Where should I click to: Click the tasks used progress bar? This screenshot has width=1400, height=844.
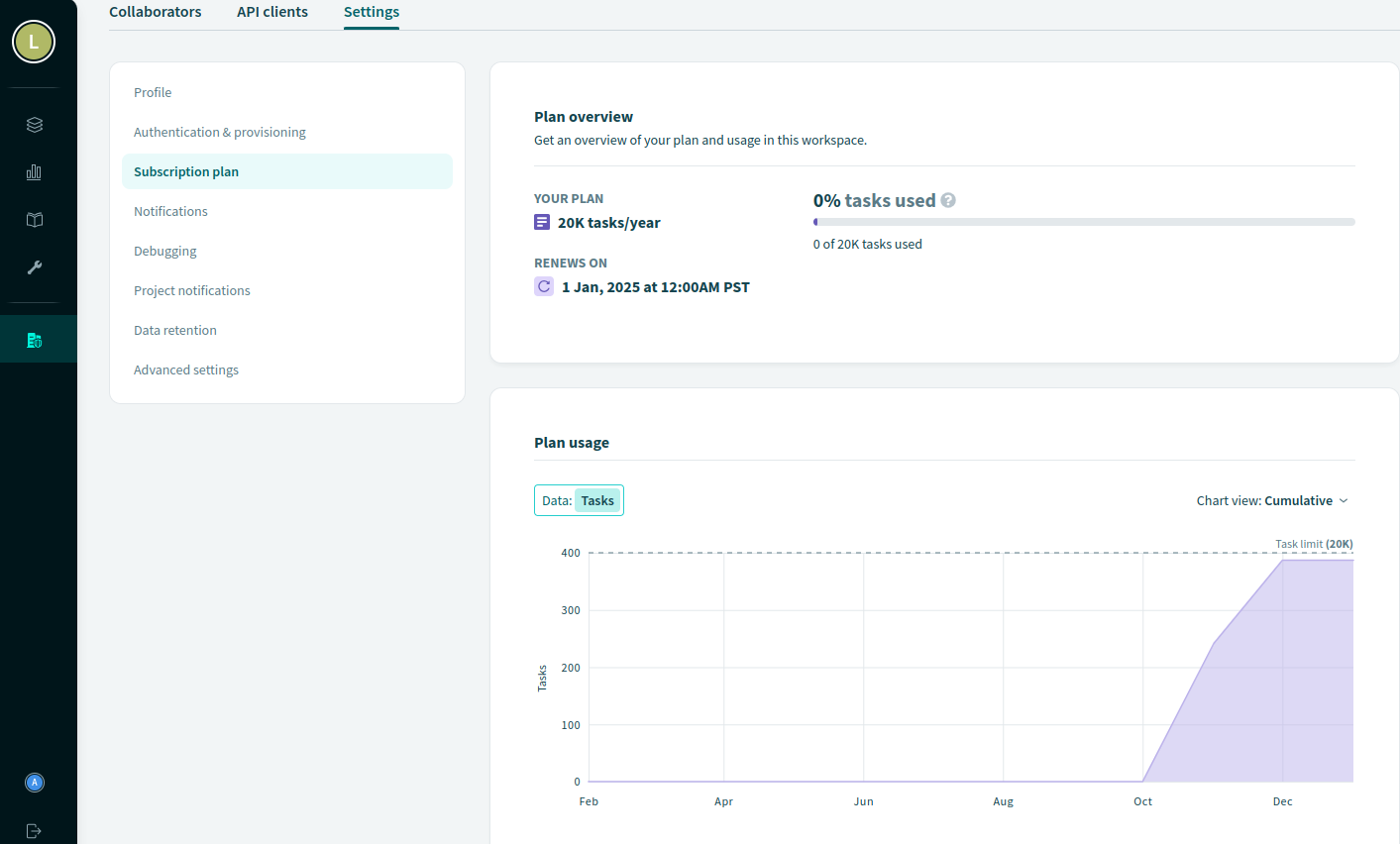(1084, 222)
